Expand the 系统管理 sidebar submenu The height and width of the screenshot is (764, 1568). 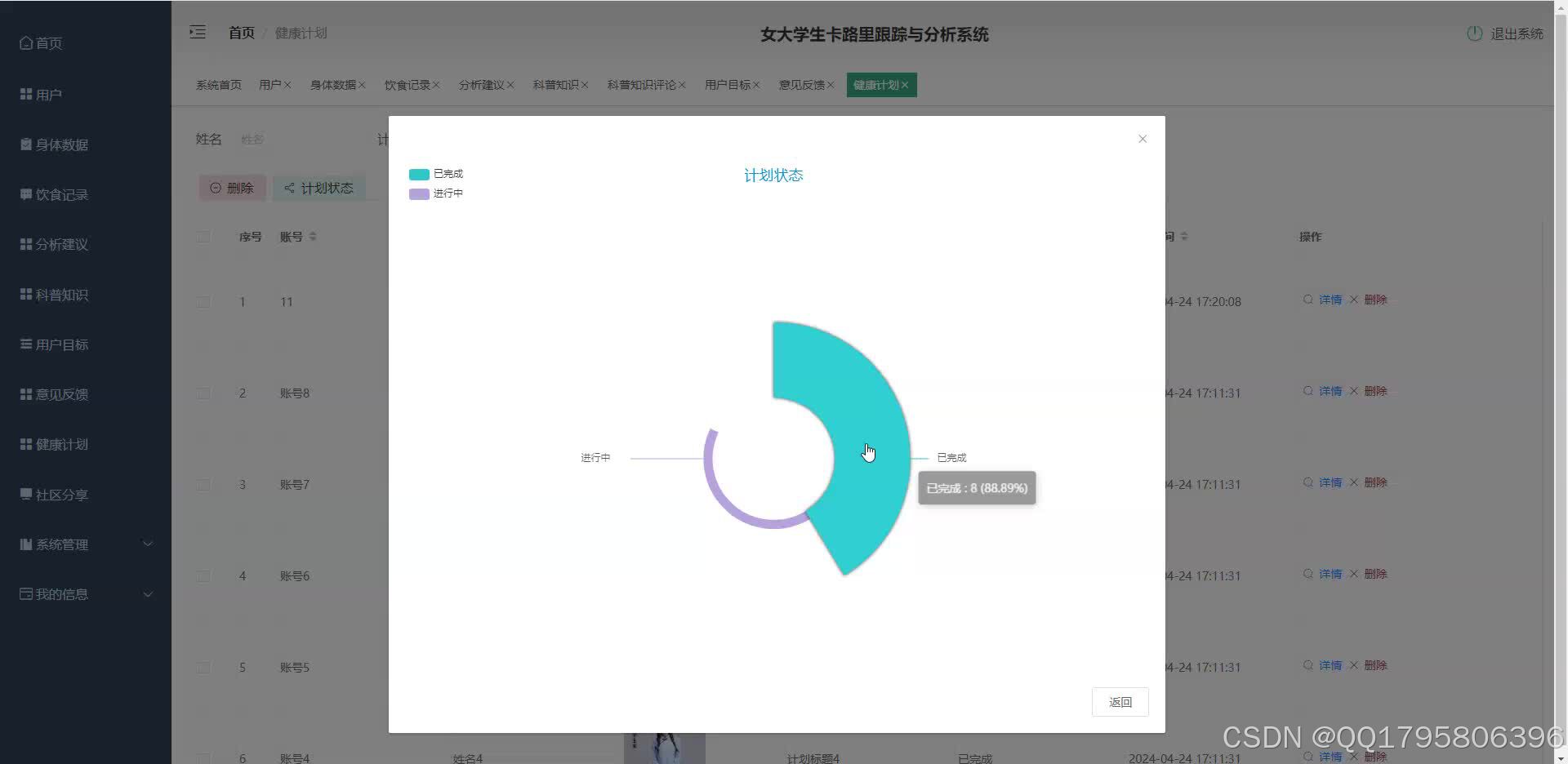86,544
